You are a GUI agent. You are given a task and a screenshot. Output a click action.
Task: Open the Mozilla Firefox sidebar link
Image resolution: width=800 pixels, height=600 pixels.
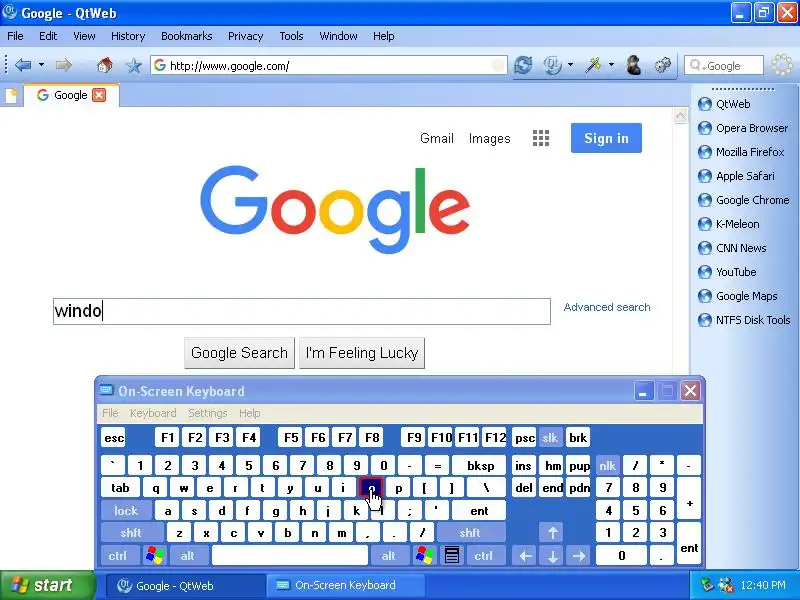point(750,152)
